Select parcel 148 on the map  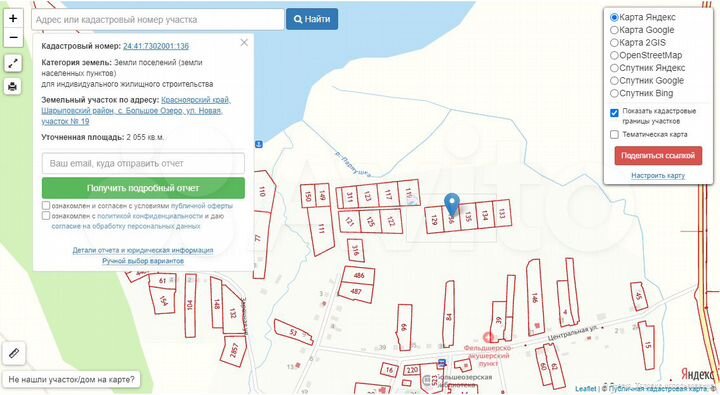point(217,303)
